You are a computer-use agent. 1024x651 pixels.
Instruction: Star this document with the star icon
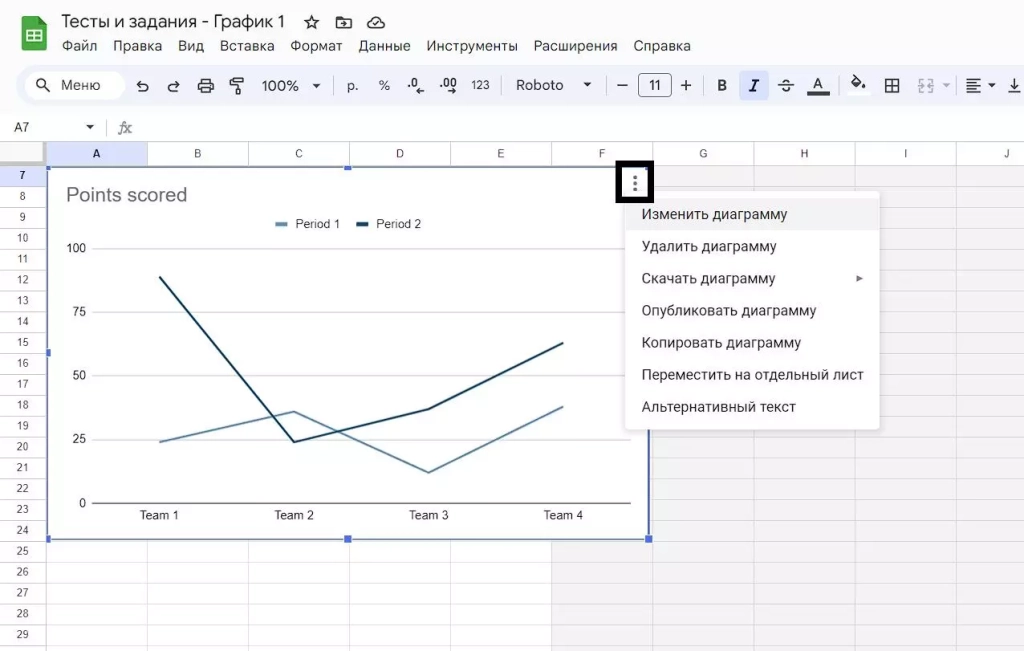(x=312, y=22)
